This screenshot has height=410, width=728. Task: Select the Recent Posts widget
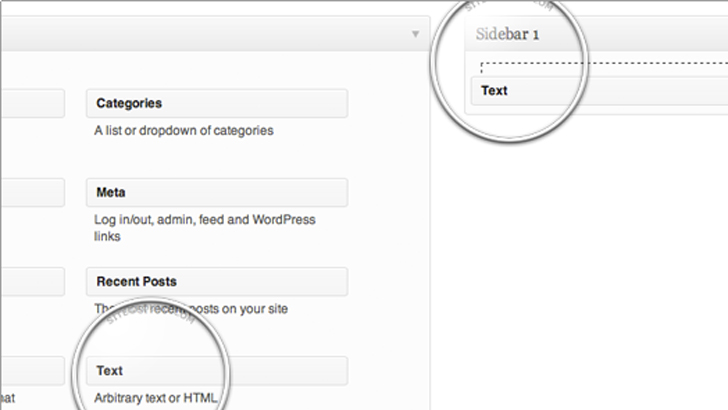[217, 282]
